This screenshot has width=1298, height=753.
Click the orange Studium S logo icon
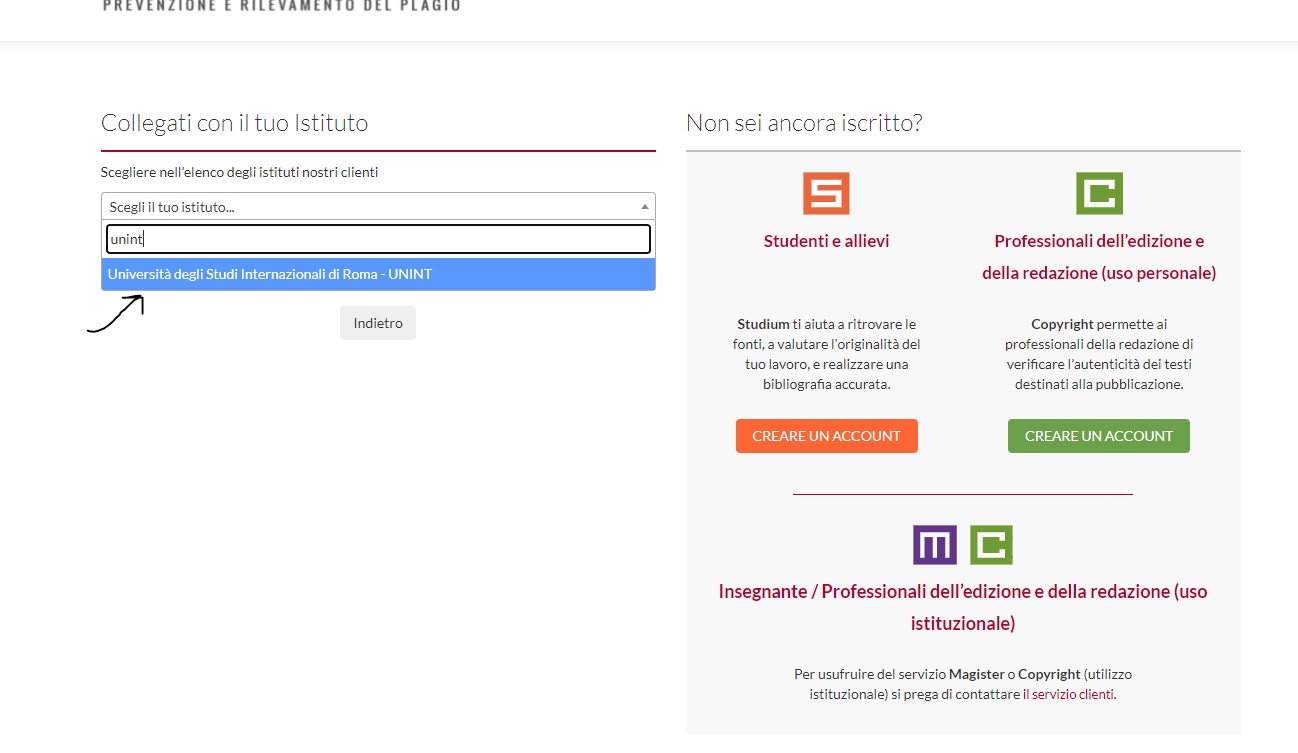coord(826,193)
